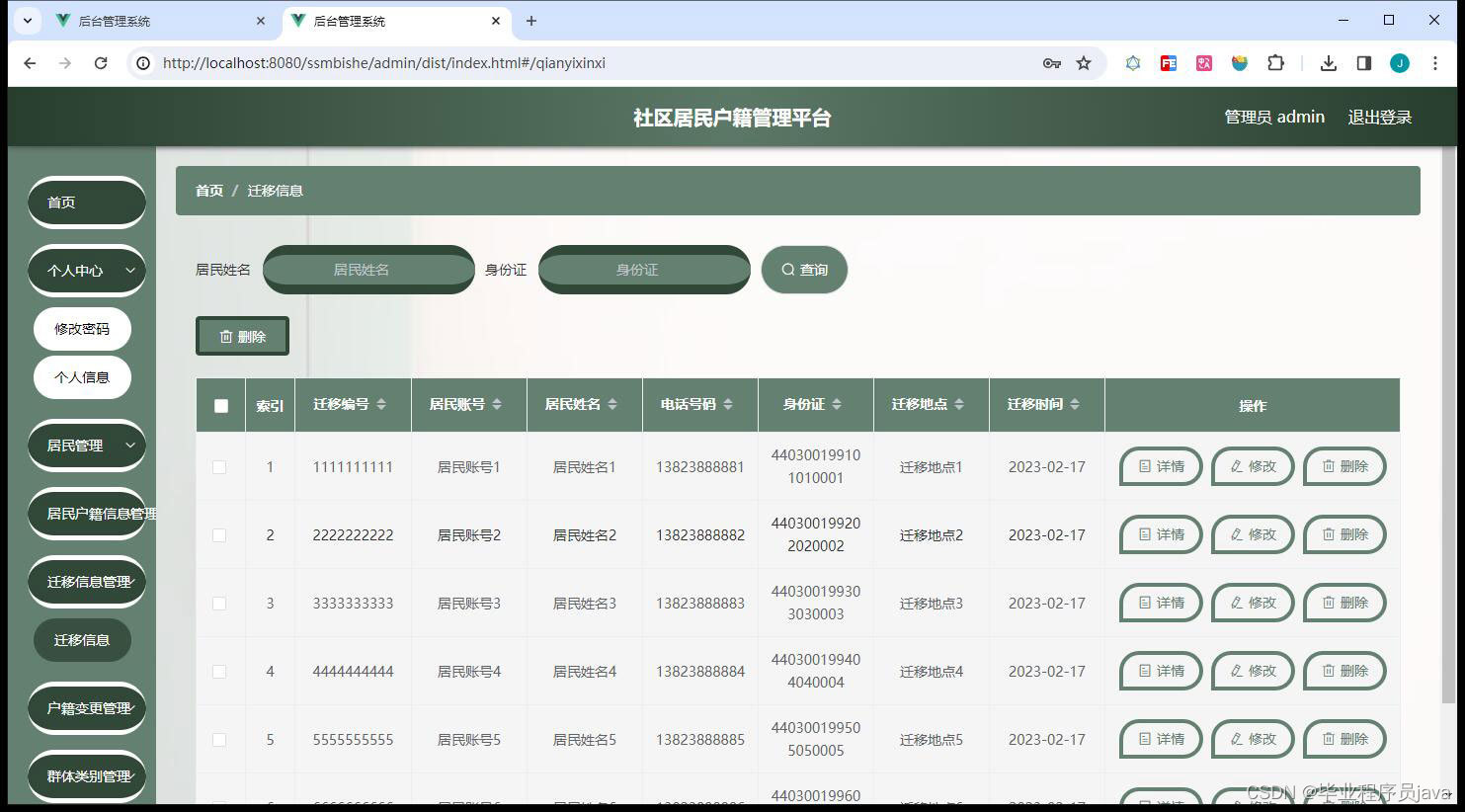Select 迁移信息 submenu item
The image size is (1465, 812).
click(x=82, y=640)
